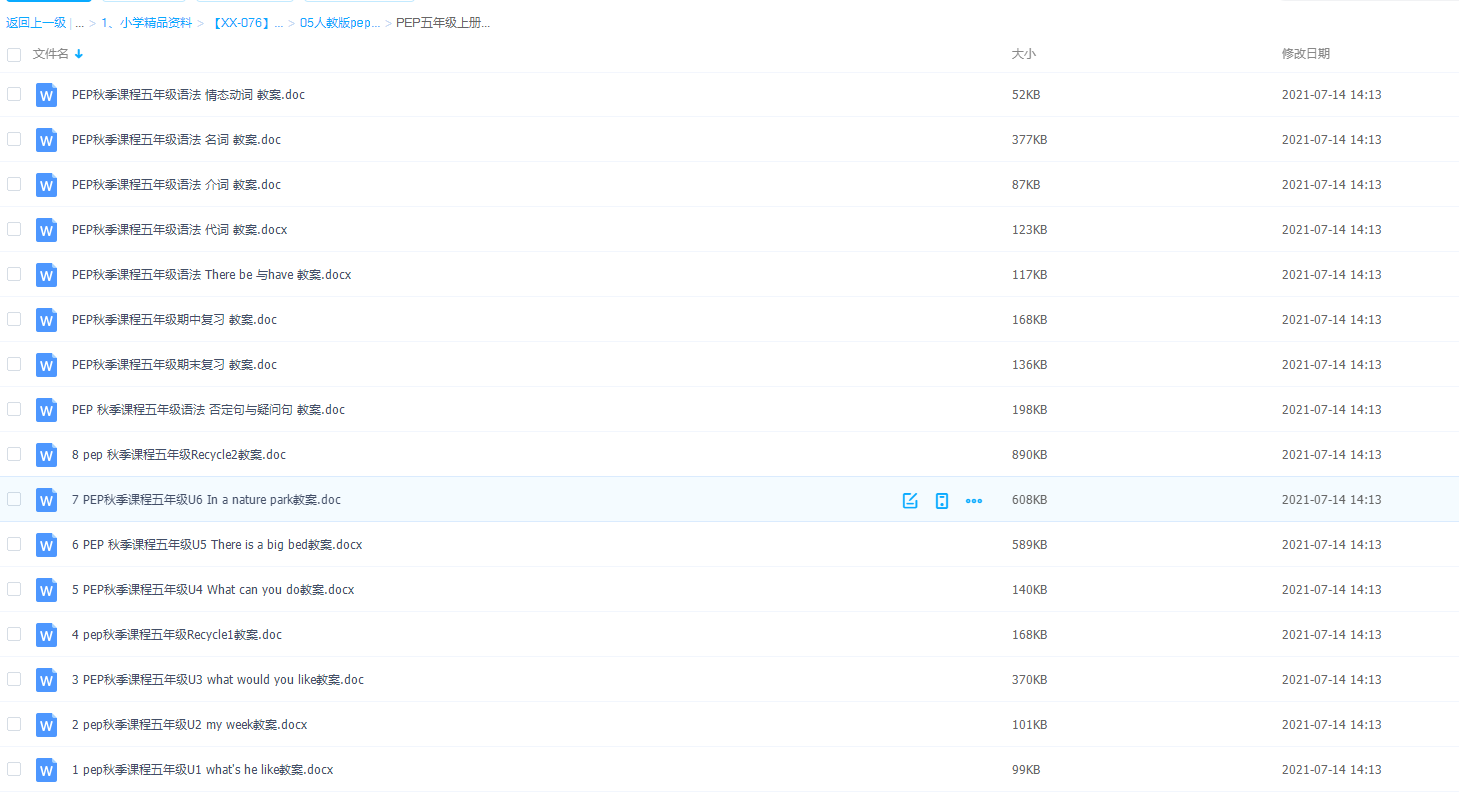
Task: Click the sort arrow next to 文件名
Action: coord(79,54)
